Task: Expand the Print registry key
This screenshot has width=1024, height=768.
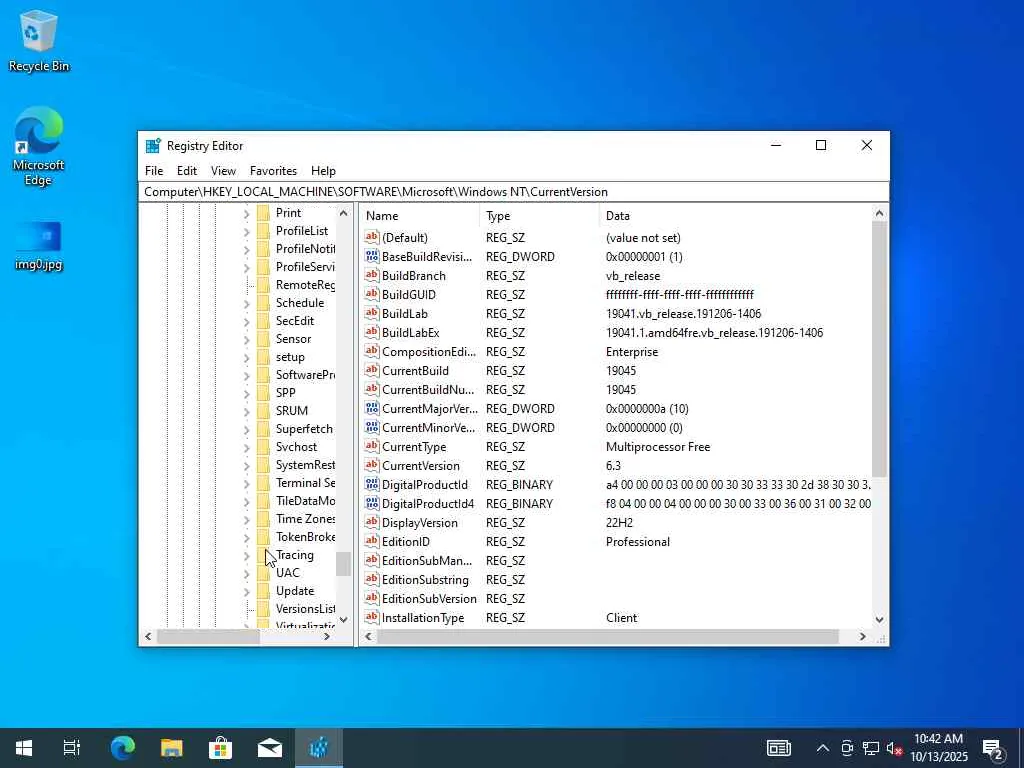Action: (246, 214)
